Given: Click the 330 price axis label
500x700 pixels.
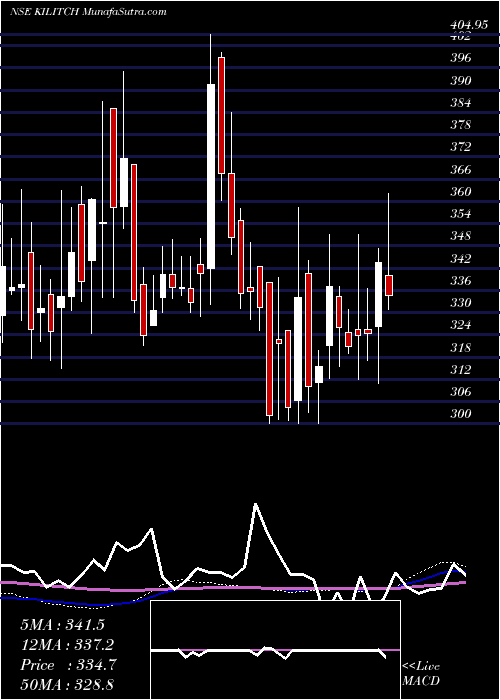Looking at the screenshot, I should tap(461, 303).
